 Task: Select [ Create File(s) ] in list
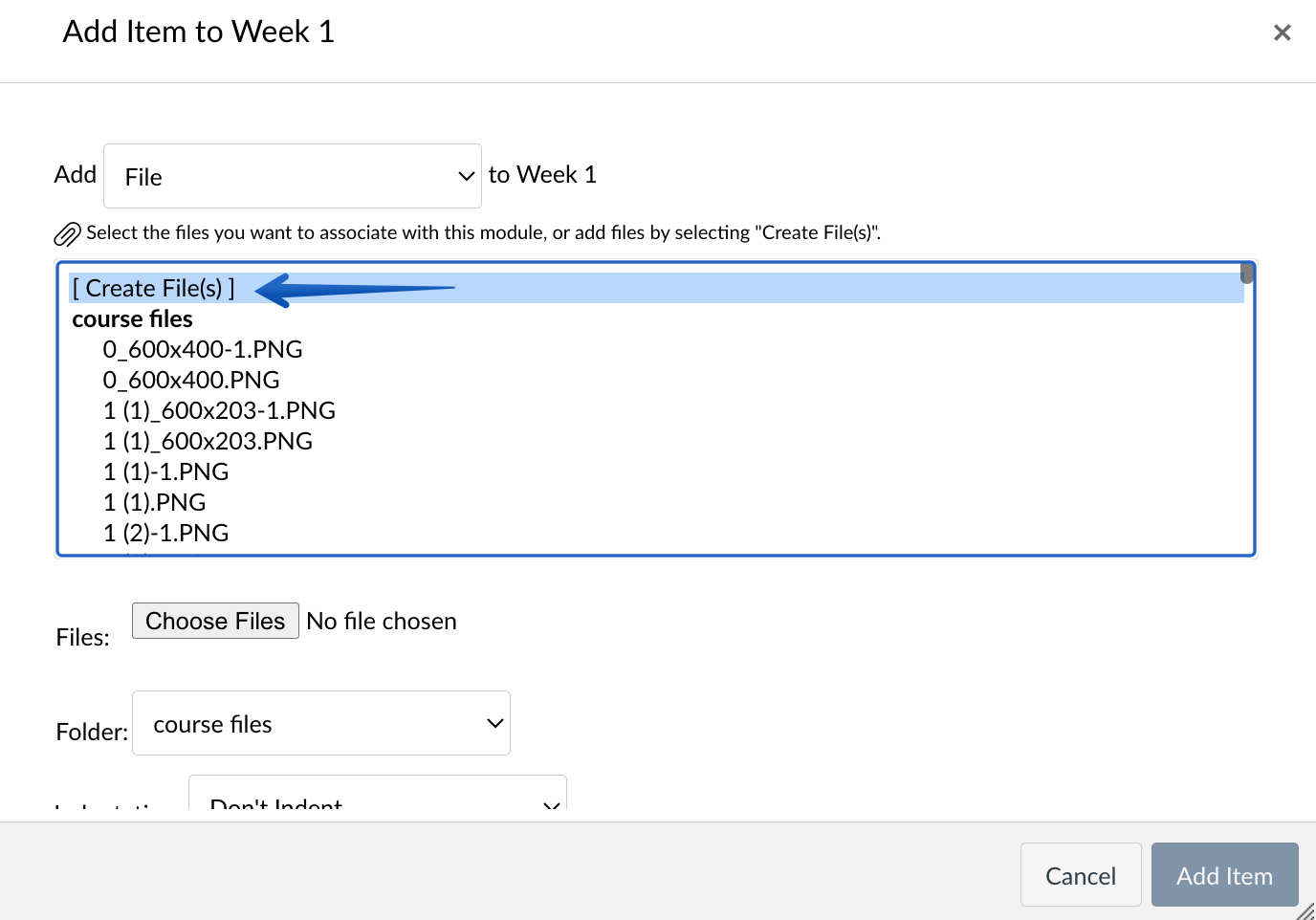153,288
